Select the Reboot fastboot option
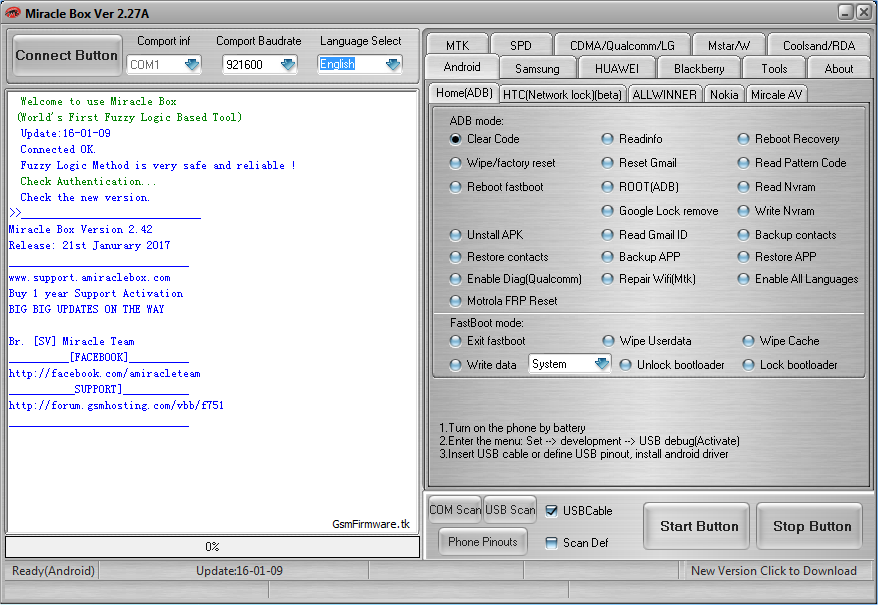Viewport: 878px width, 605px height. pyautogui.click(x=455, y=187)
